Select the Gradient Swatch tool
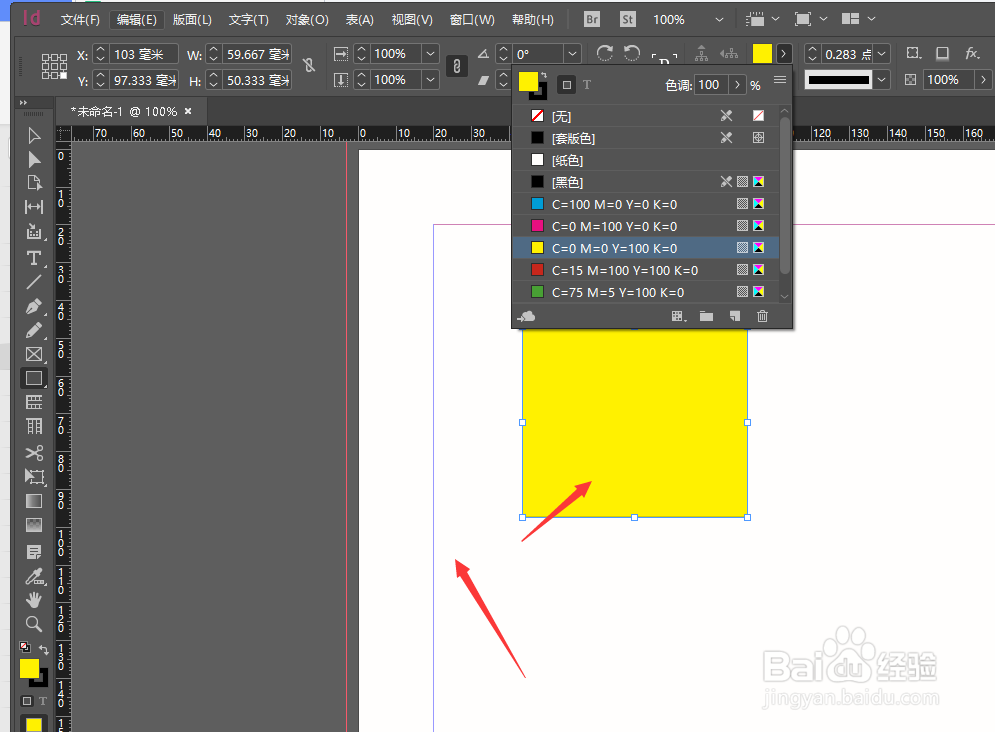This screenshot has height=732, width=995. click(x=34, y=501)
